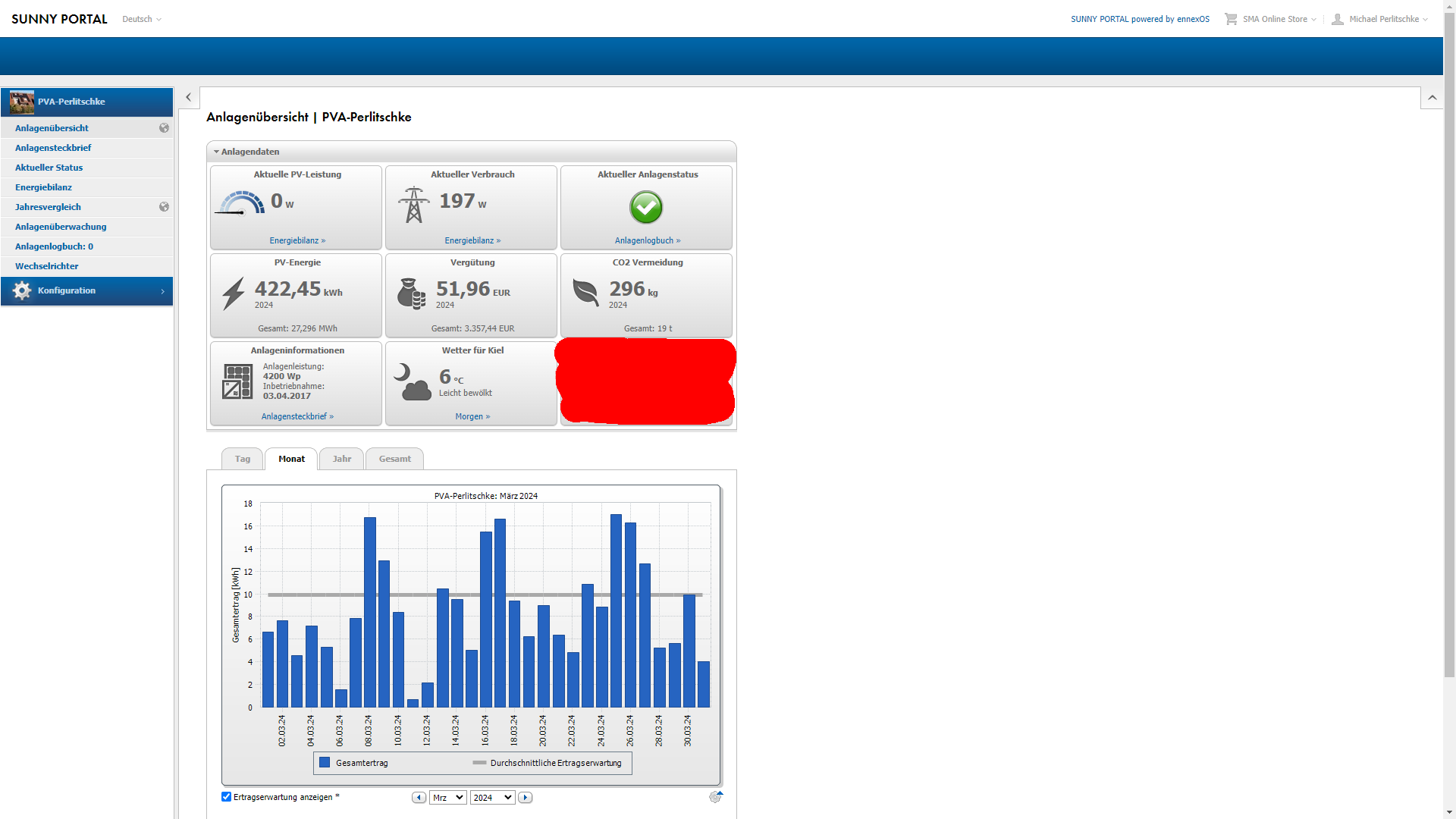Click the leaf CO2 Vermeidung icon
Viewport: 1456px width, 819px height.
[585, 292]
